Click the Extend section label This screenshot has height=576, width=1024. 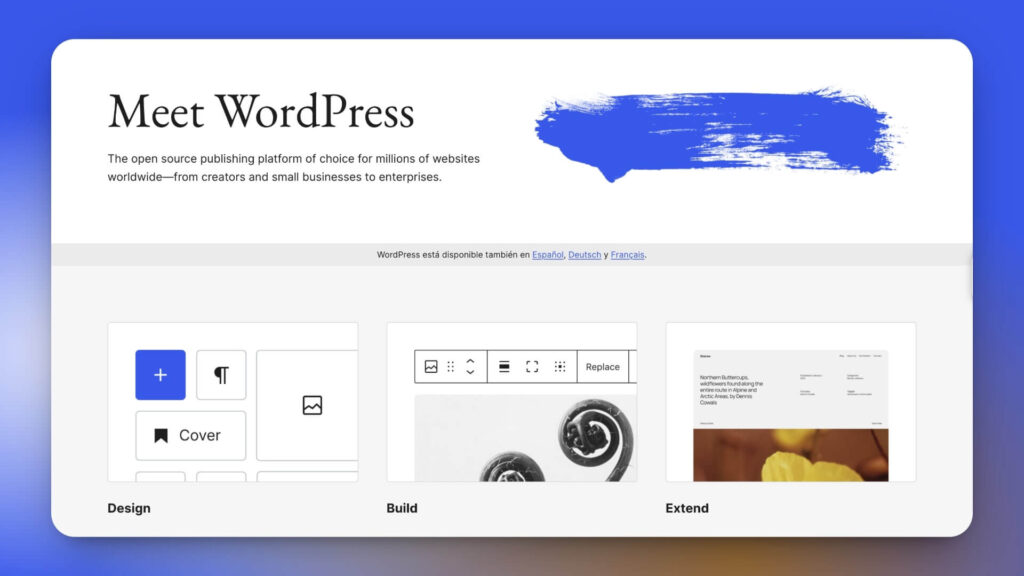point(686,508)
